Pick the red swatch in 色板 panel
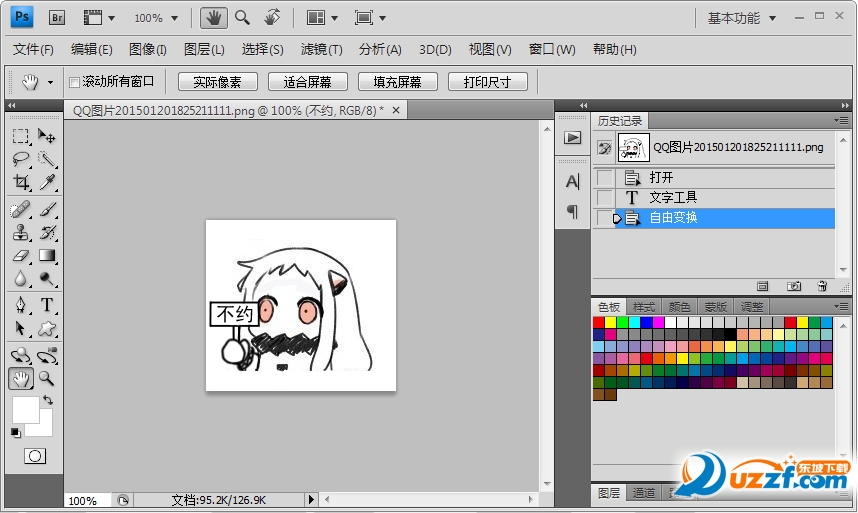The width and height of the screenshot is (858, 513). coord(599,322)
